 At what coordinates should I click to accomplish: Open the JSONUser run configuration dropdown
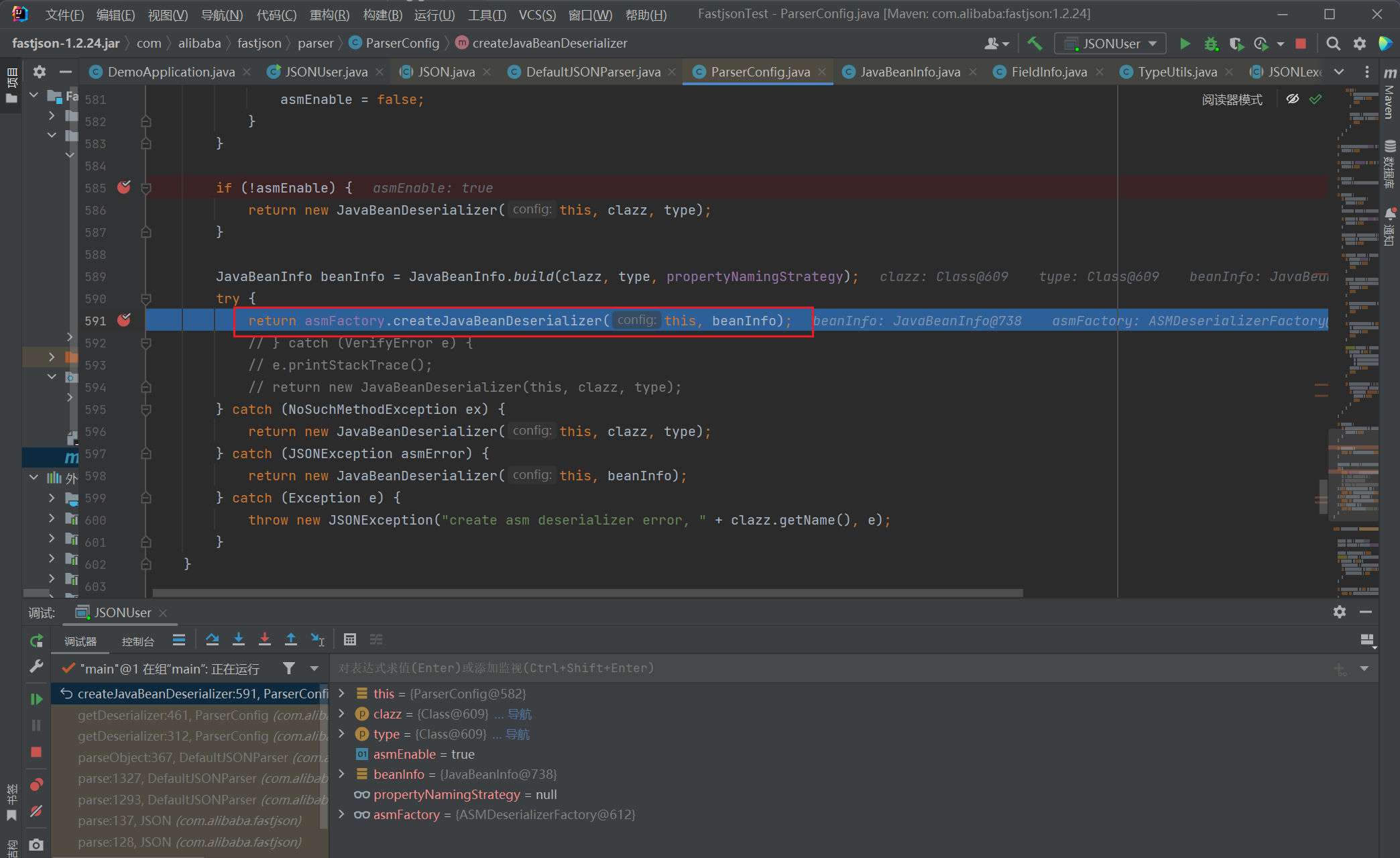click(1110, 44)
